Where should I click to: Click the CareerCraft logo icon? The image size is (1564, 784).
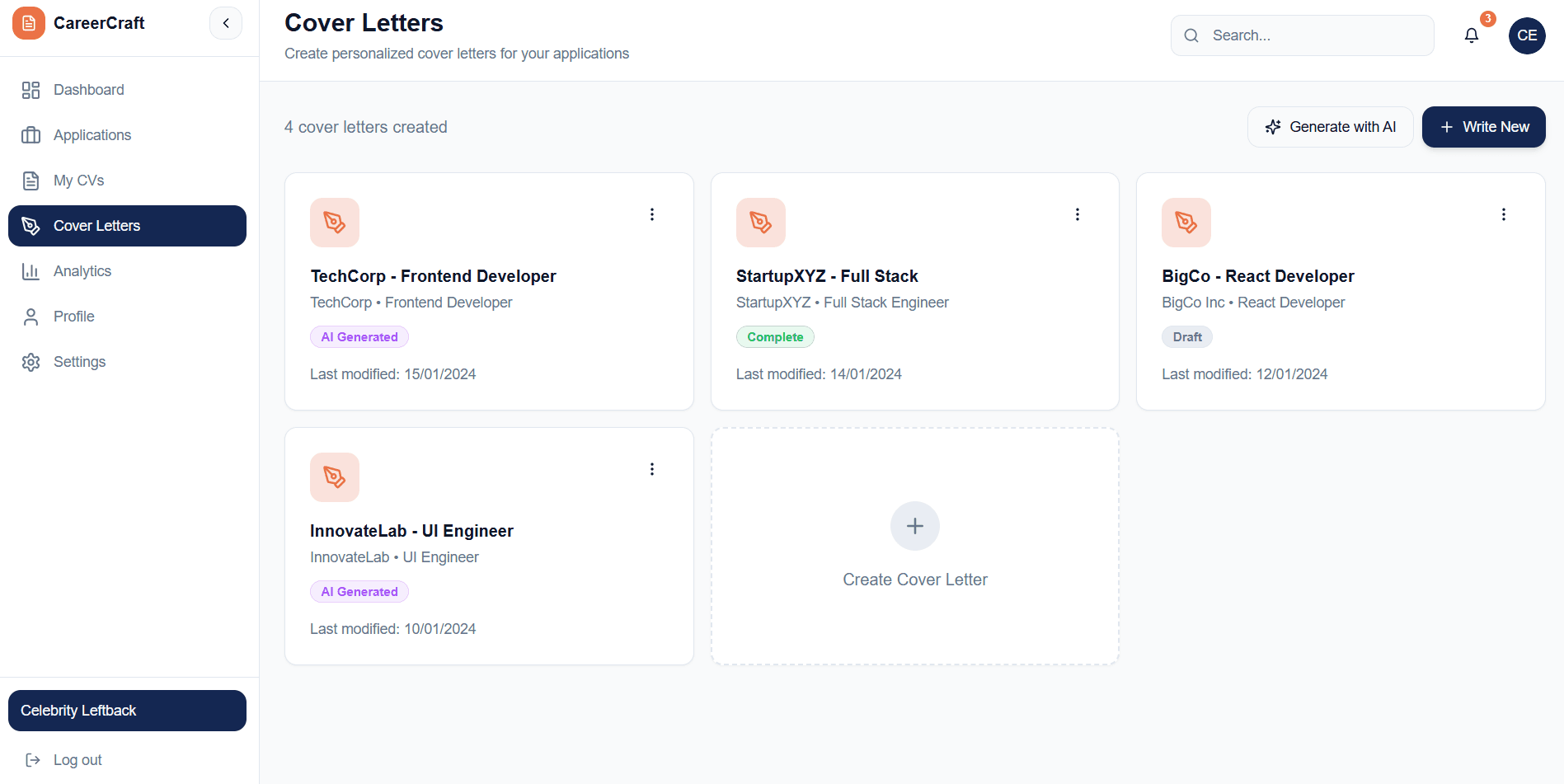[29, 23]
